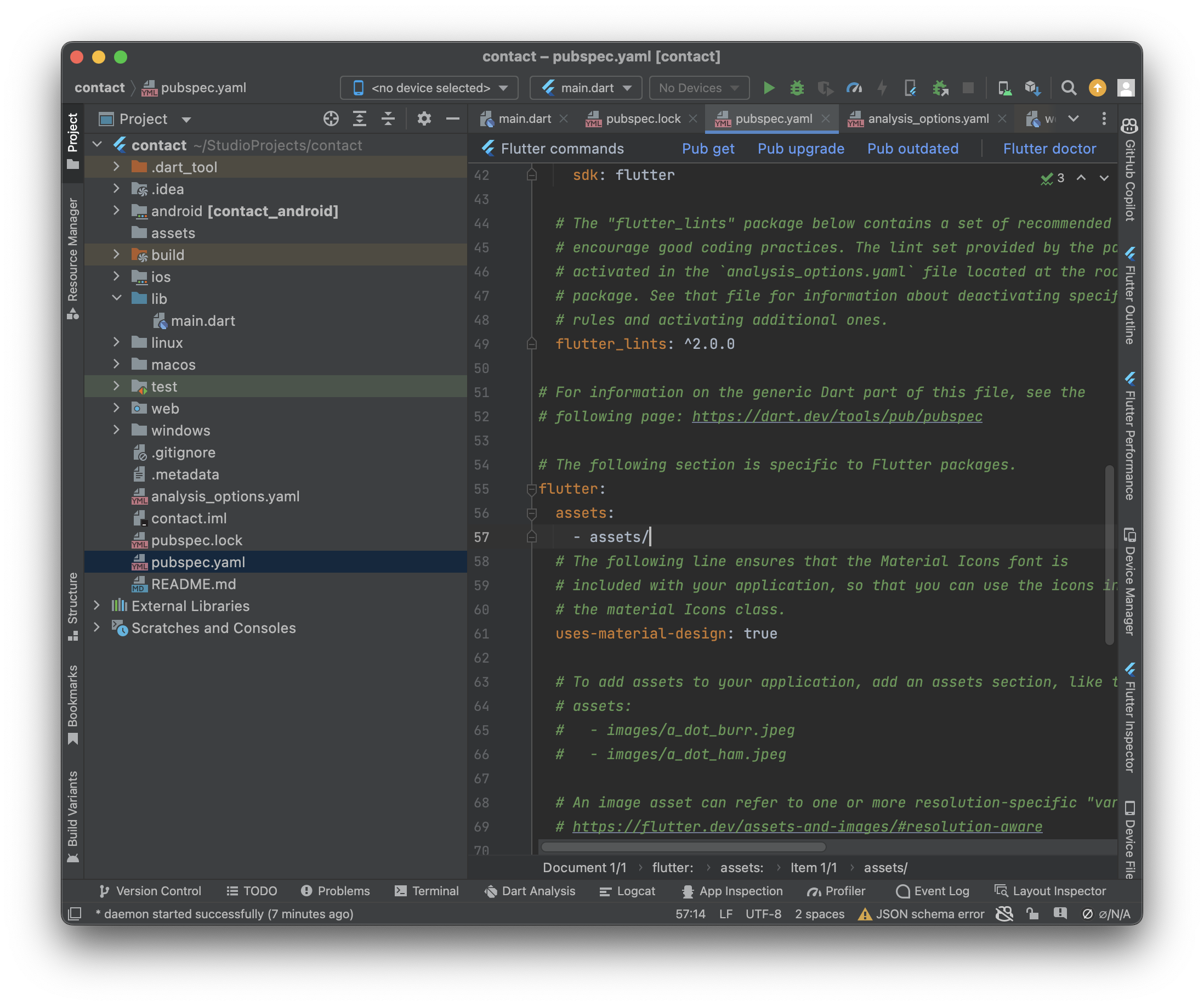Start debugging with the green bug icon
This screenshot has width=1204, height=1006.
[x=797, y=88]
